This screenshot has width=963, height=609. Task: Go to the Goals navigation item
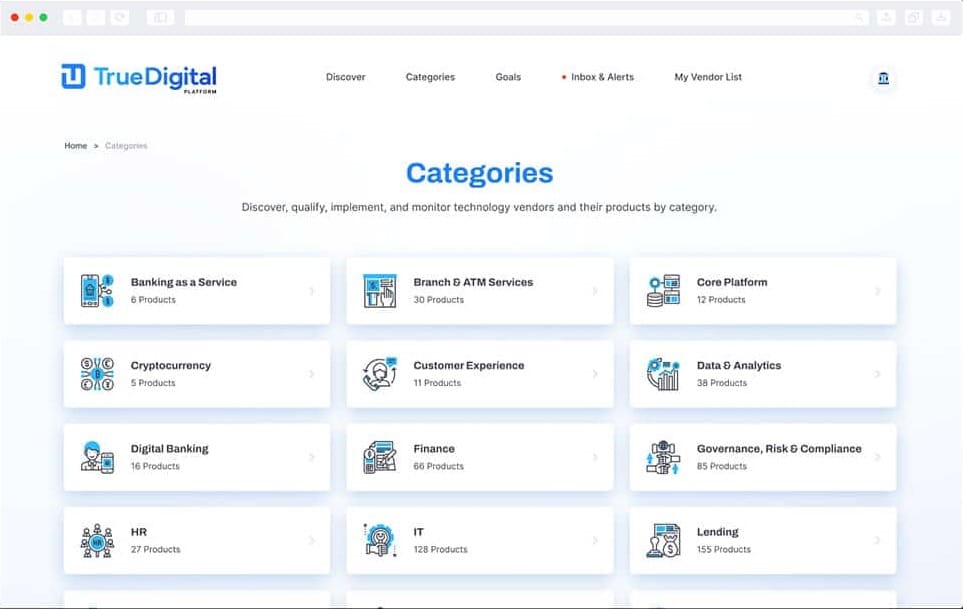pos(508,77)
